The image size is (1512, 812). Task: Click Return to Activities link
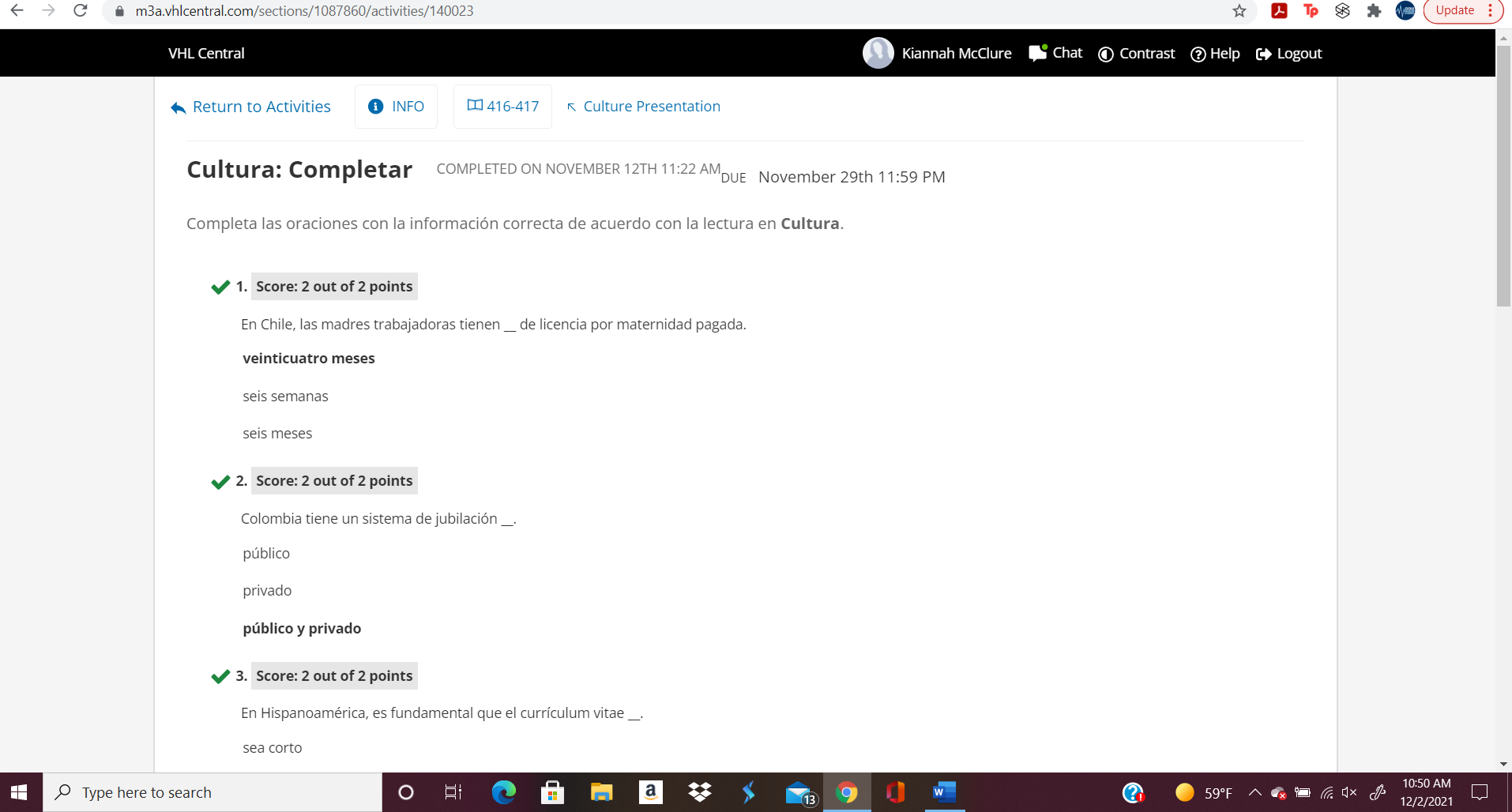(x=250, y=107)
